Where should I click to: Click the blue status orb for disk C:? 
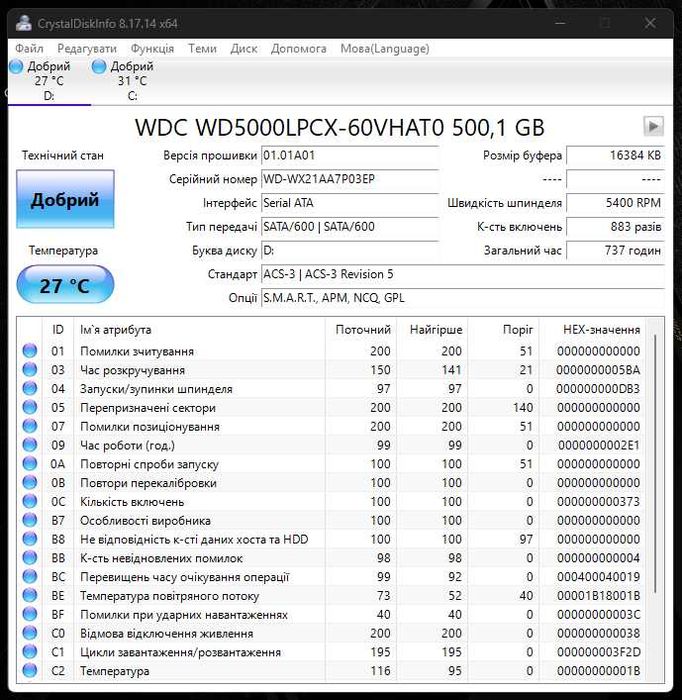(x=99, y=67)
